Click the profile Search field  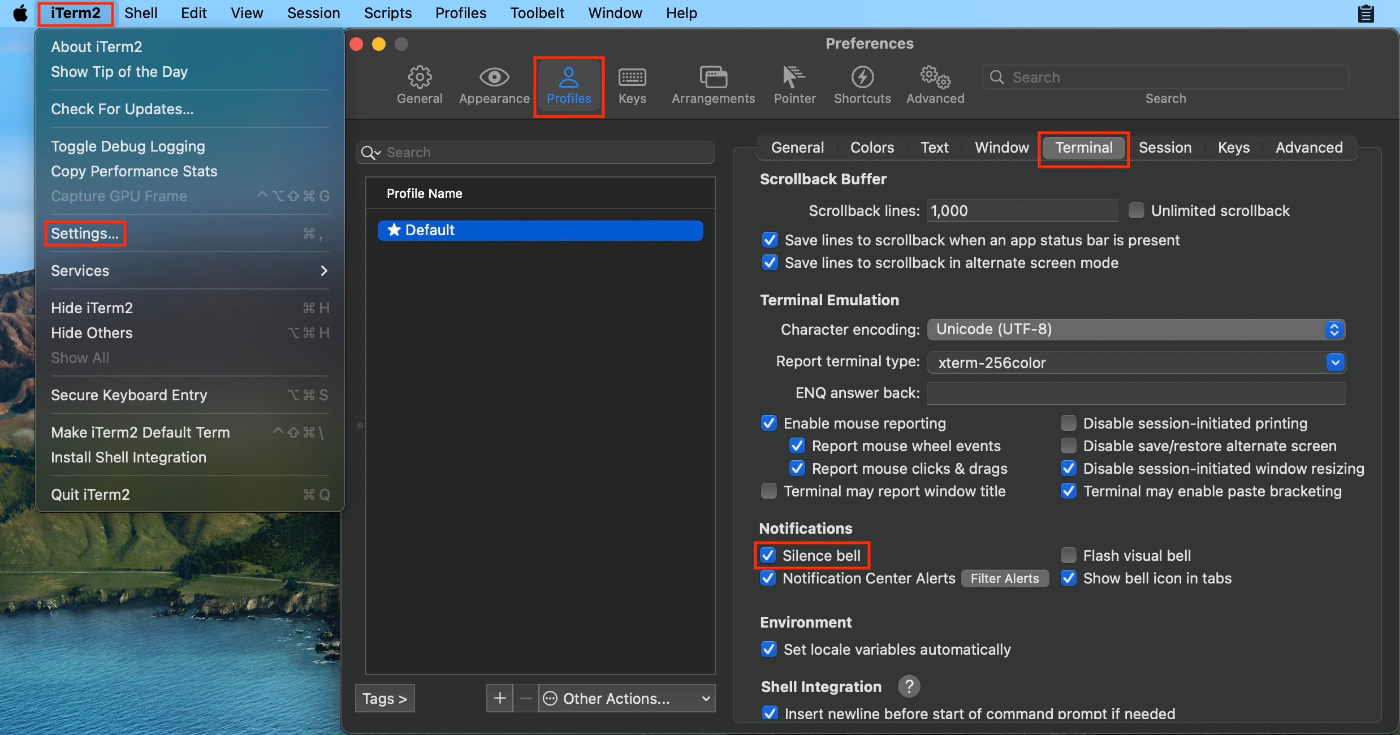pyautogui.click(x=535, y=152)
